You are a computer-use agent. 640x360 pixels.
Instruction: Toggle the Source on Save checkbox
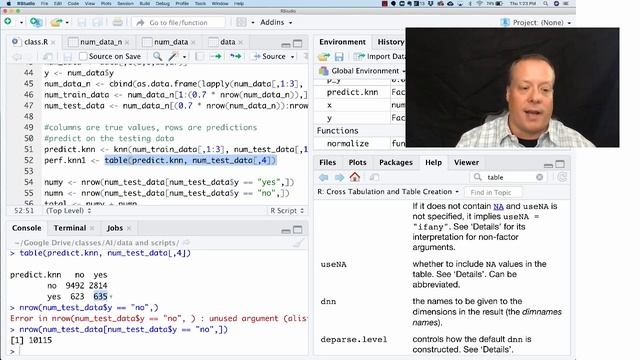click(83, 56)
